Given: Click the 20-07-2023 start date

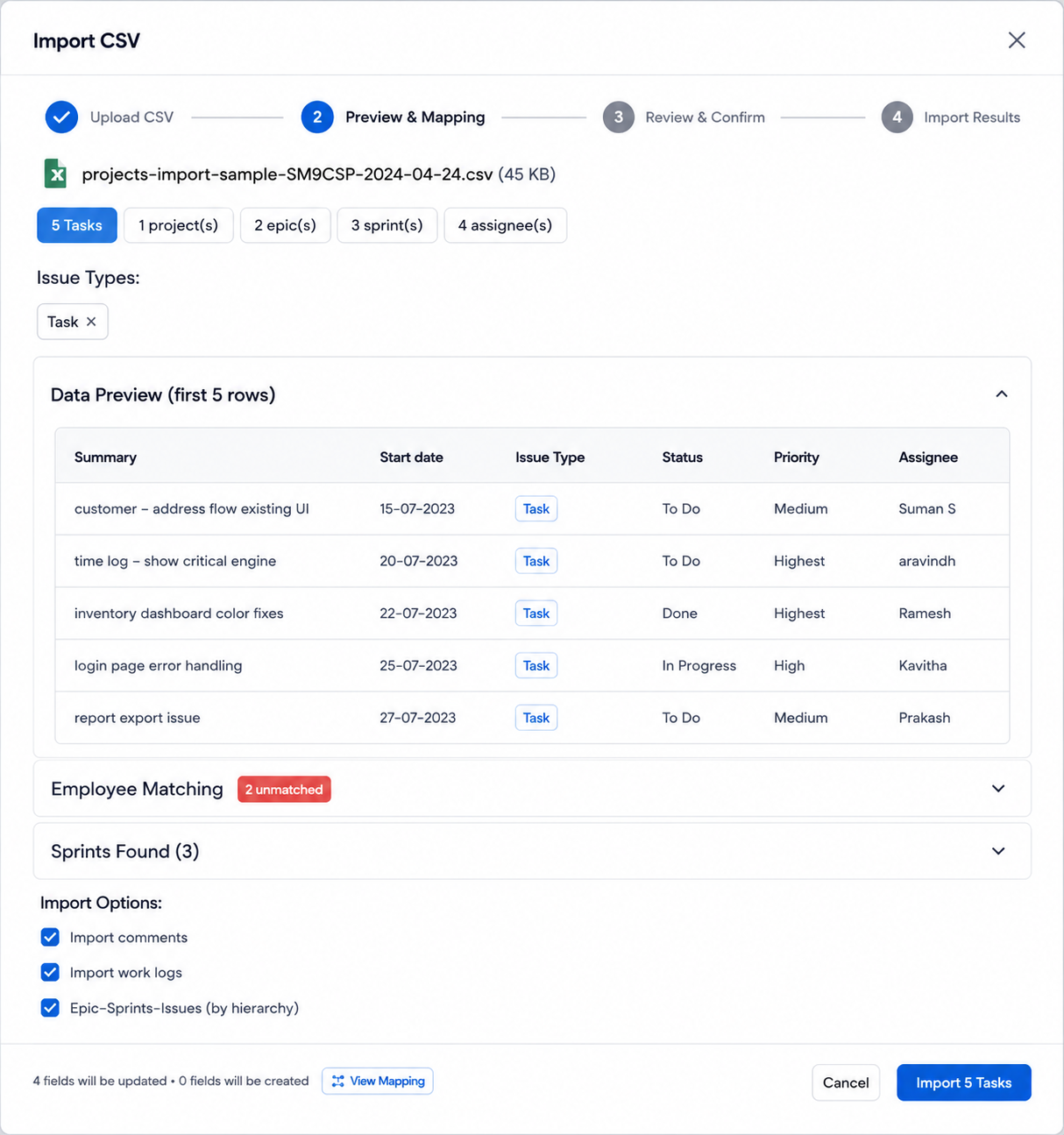Looking at the screenshot, I should pyautogui.click(x=419, y=561).
